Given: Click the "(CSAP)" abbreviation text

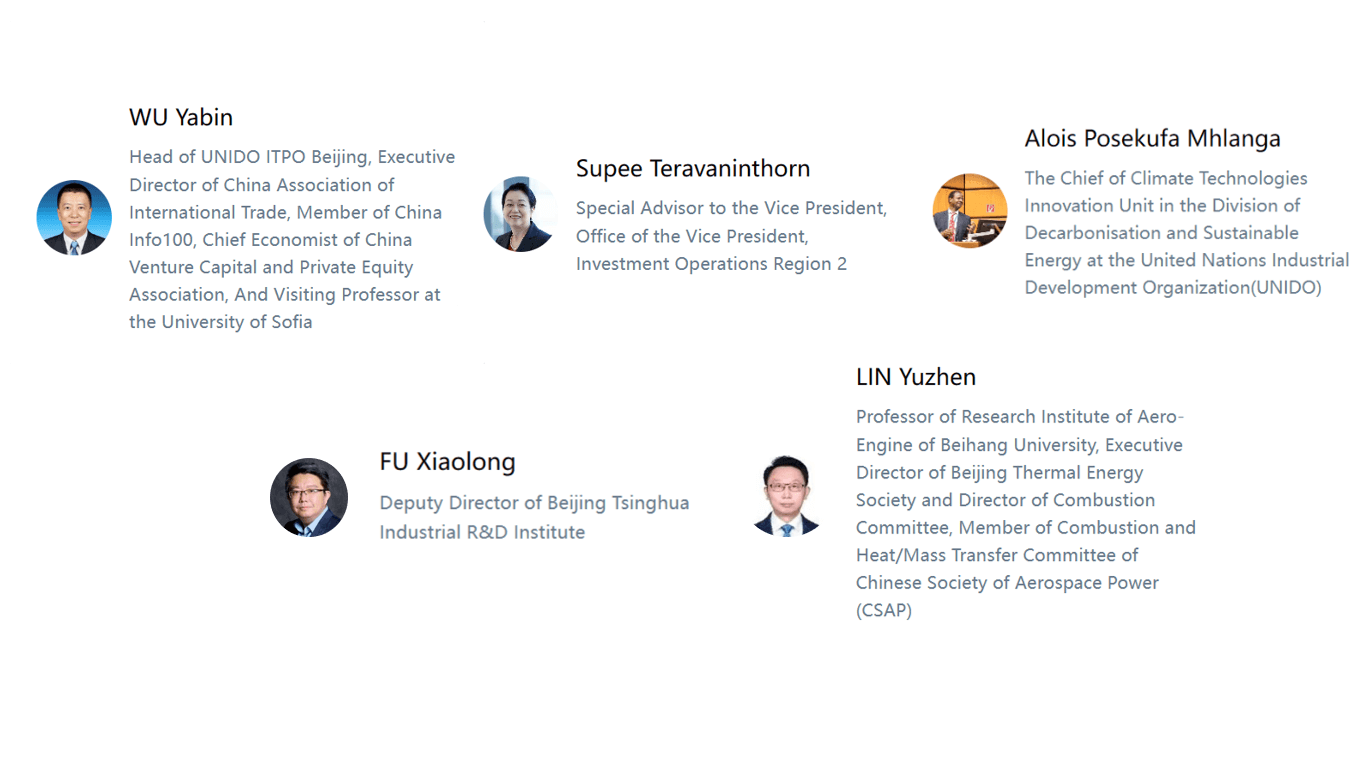Looking at the screenshot, I should (884, 610).
